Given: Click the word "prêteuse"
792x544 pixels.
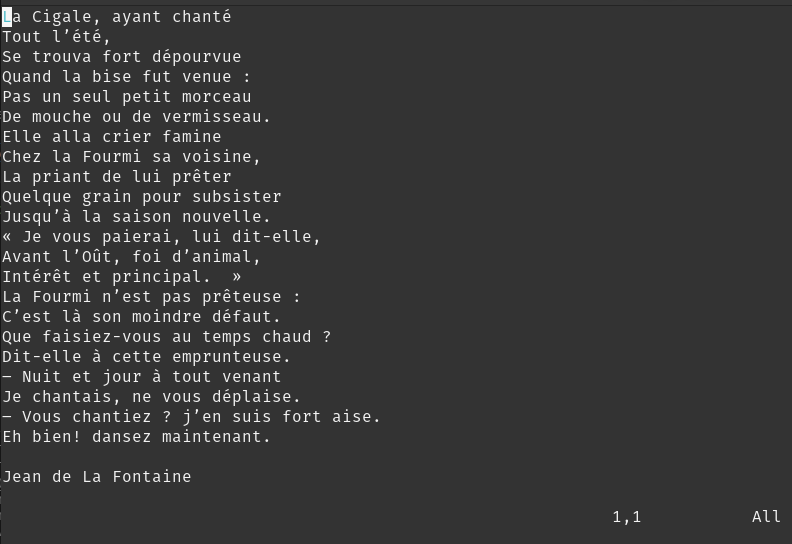Looking at the screenshot, I should (x=241, y=297).
